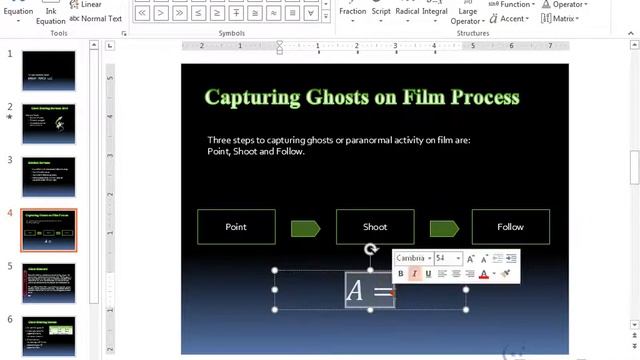The width and height of the screenshot is (640, 360).
Task: Insert the less-than-or-equal symbol
Action: click(198, 13)
